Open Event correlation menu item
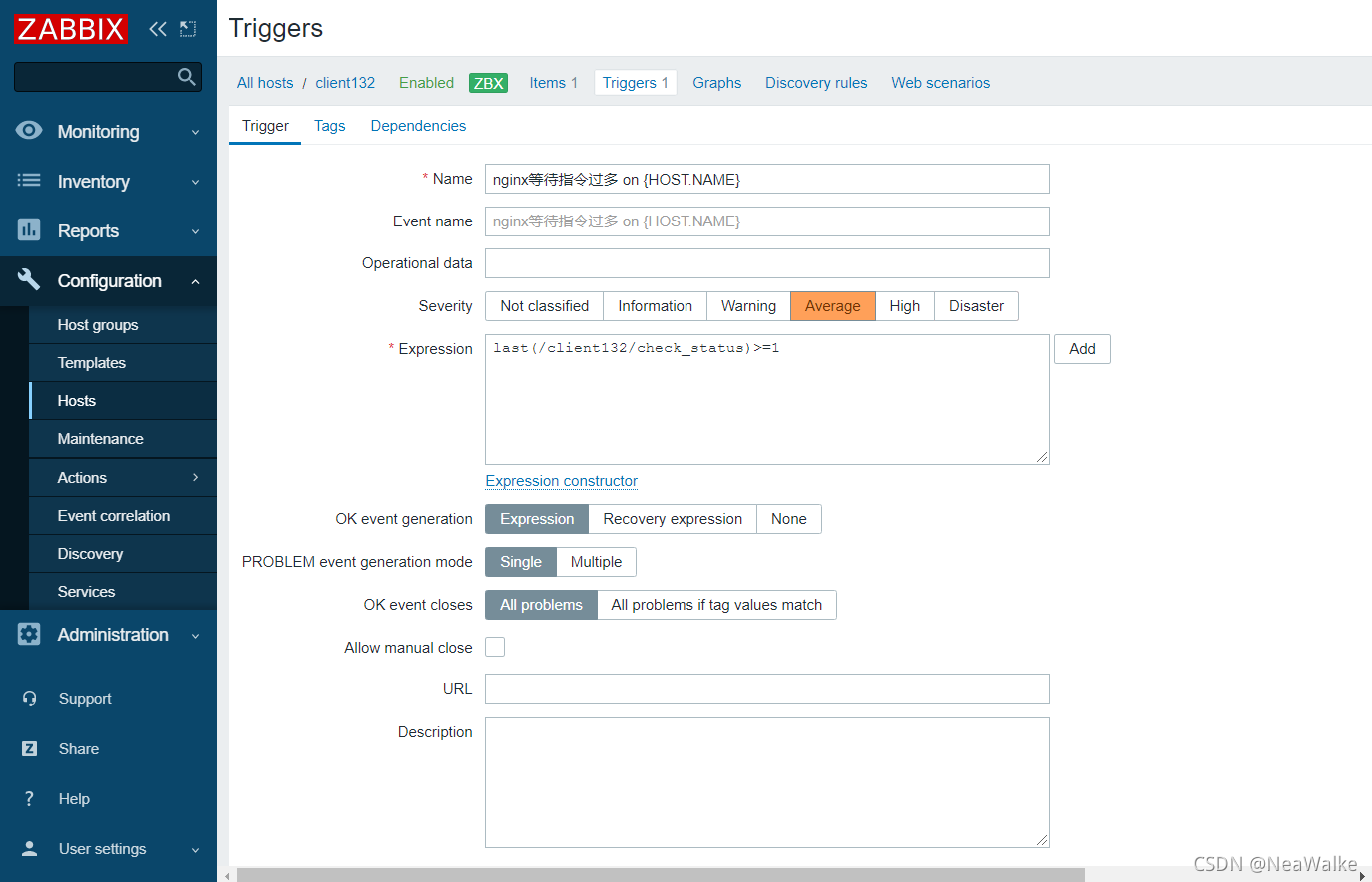The image size is (1372, 882). tap(123, 516)
